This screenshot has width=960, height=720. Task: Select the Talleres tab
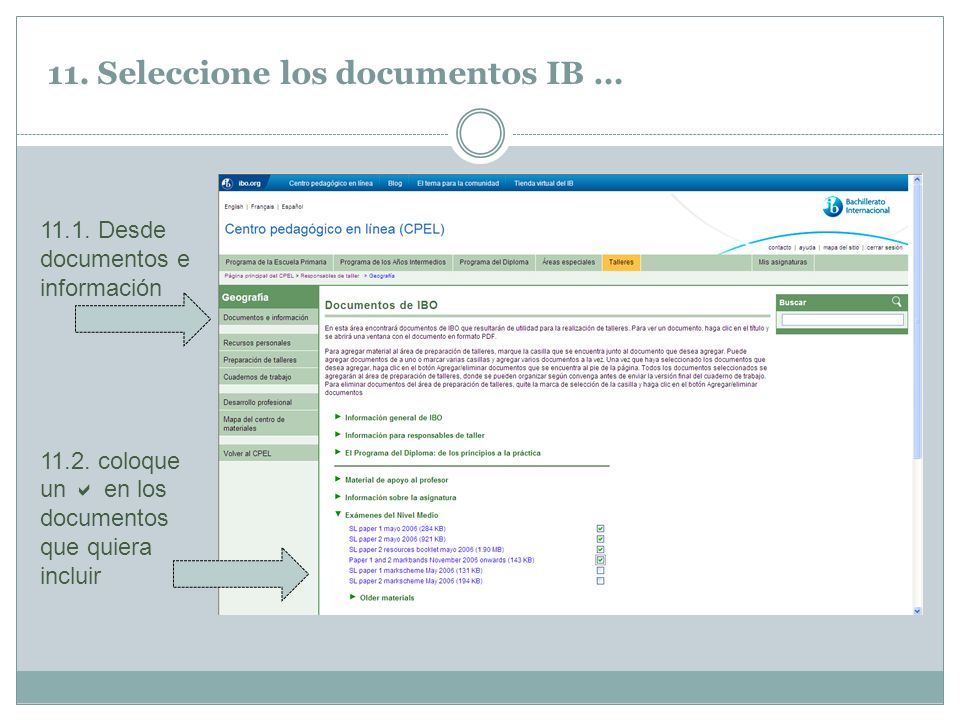621,262
